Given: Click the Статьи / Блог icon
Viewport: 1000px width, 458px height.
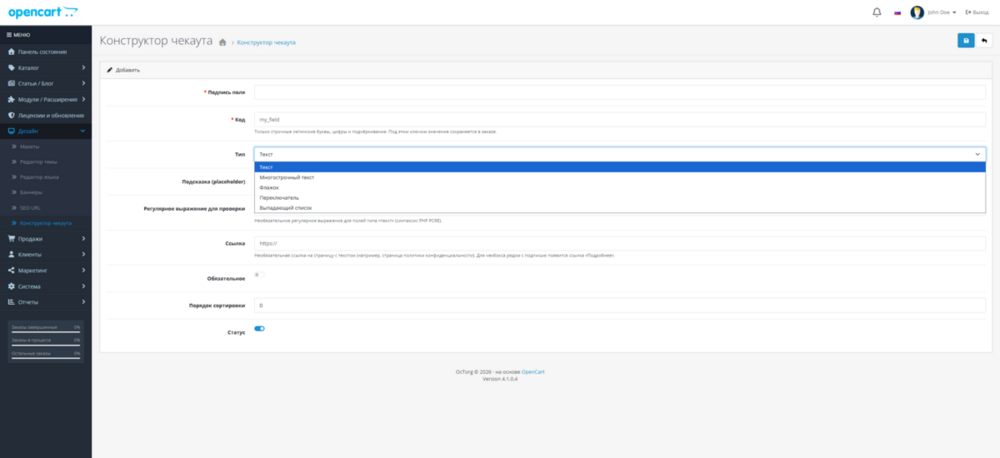Looking at the screenshot, I should (x=11, y=84).
